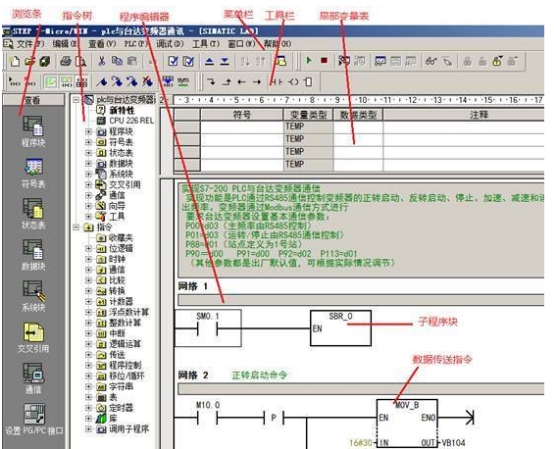554x449 pixels.
Task: Expand the 数据块 tree node
Action: [88, 164]
